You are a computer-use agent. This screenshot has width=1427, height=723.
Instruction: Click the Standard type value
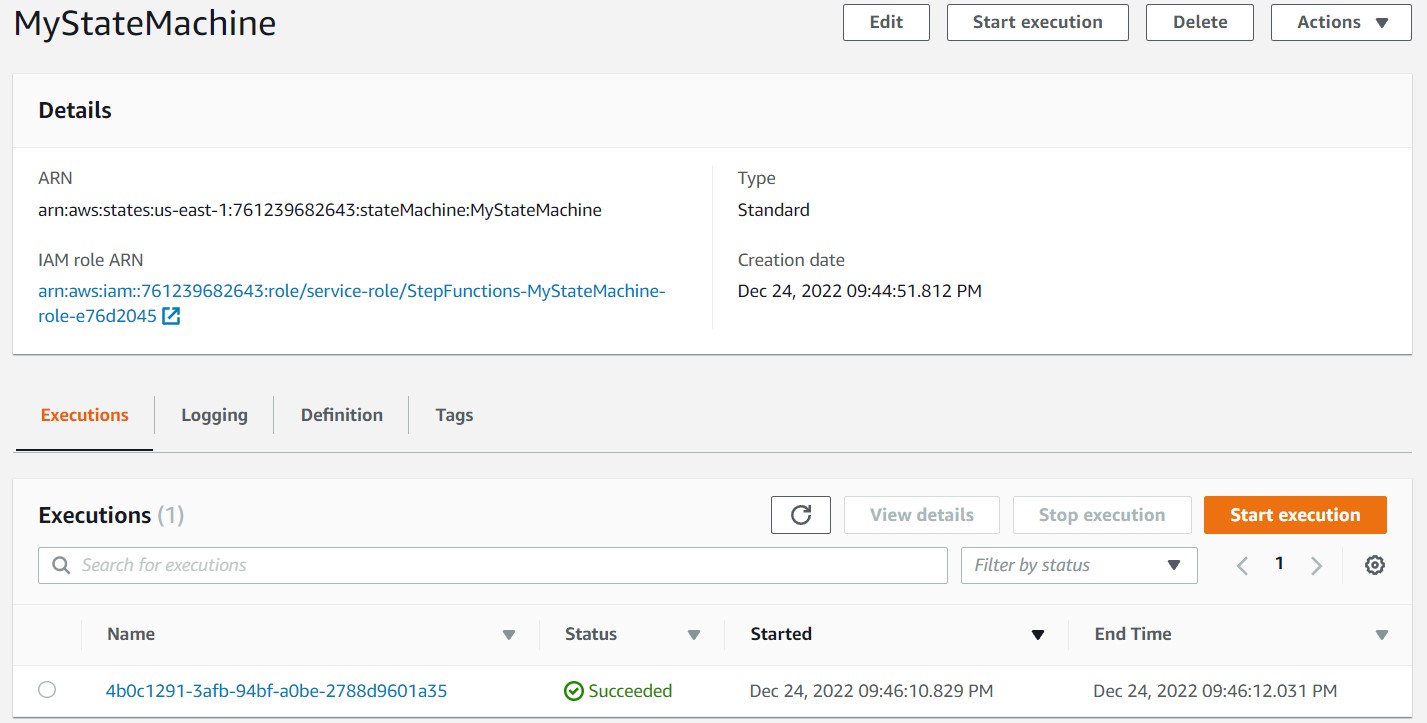[774, 210]
